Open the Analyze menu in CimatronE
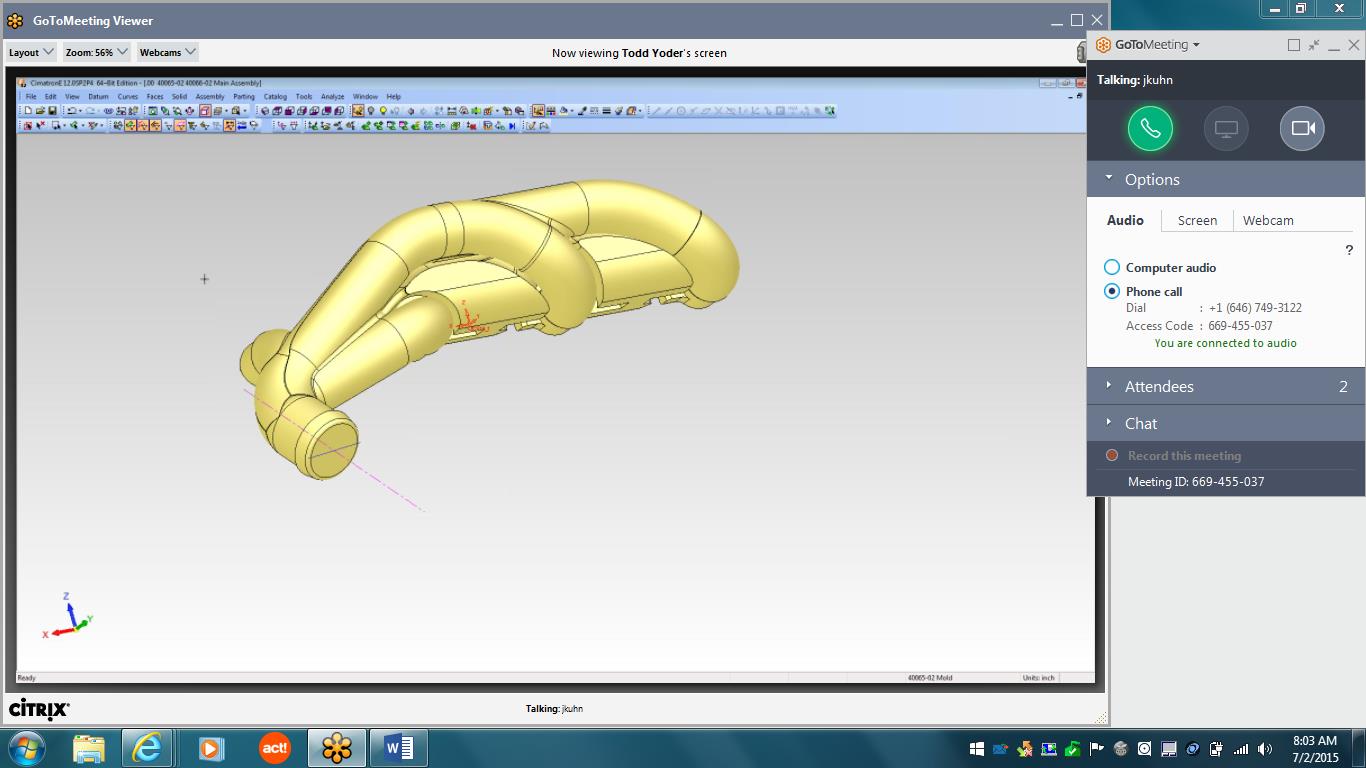 point(333,97)
